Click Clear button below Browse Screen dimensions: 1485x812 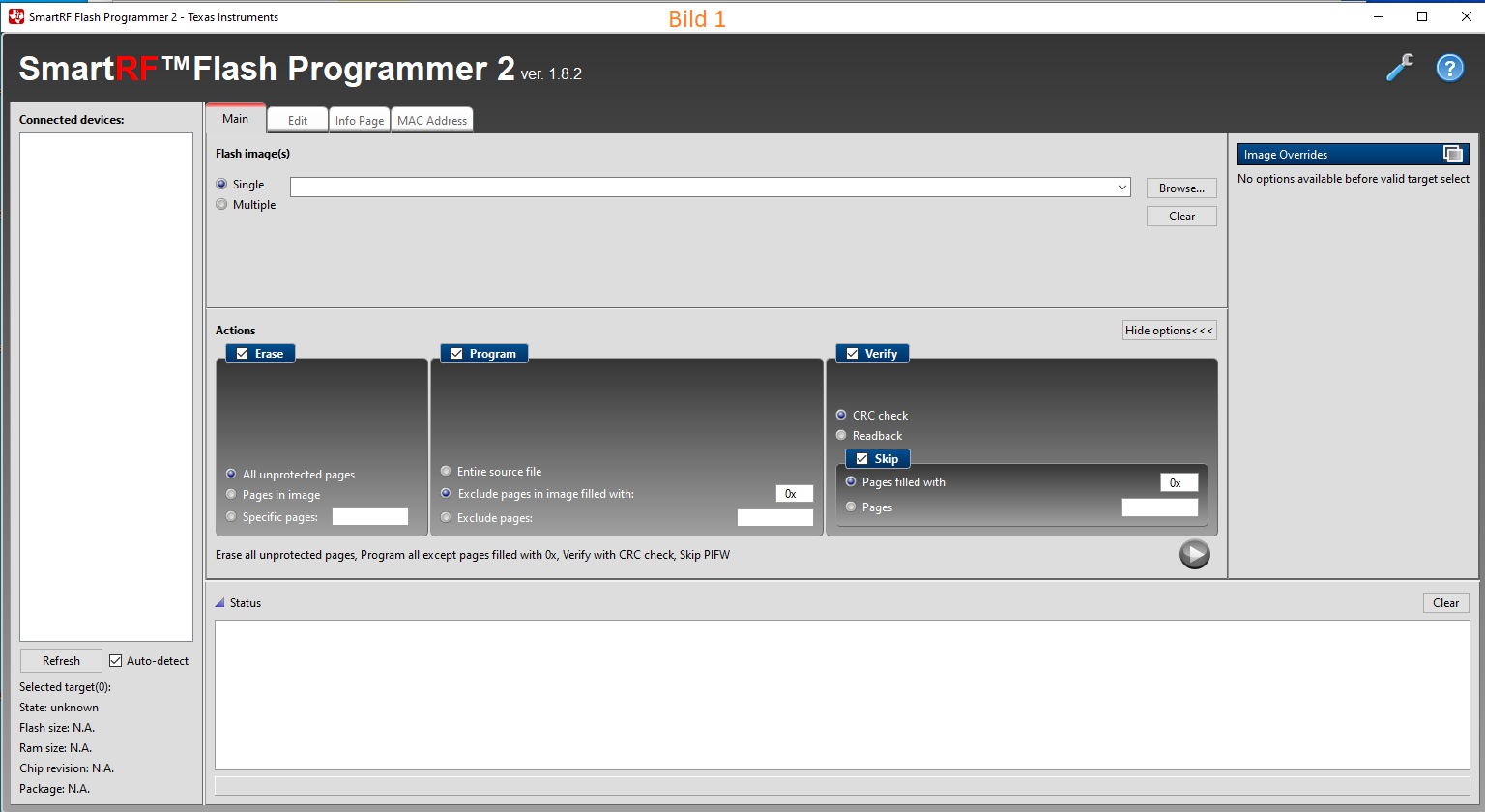click(1181, 217)
